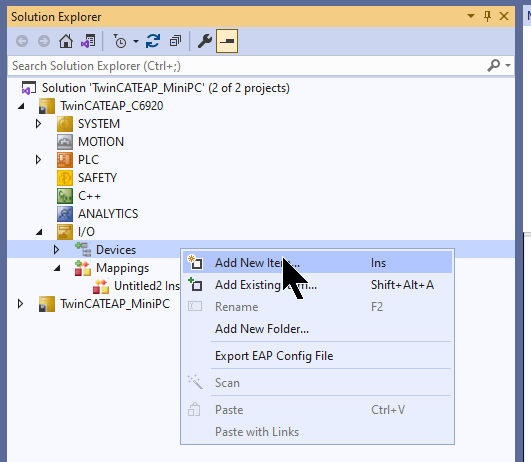Expand the SYSTEM node
This screenshot has width=531, height=462.
click(x=38, y=124)
